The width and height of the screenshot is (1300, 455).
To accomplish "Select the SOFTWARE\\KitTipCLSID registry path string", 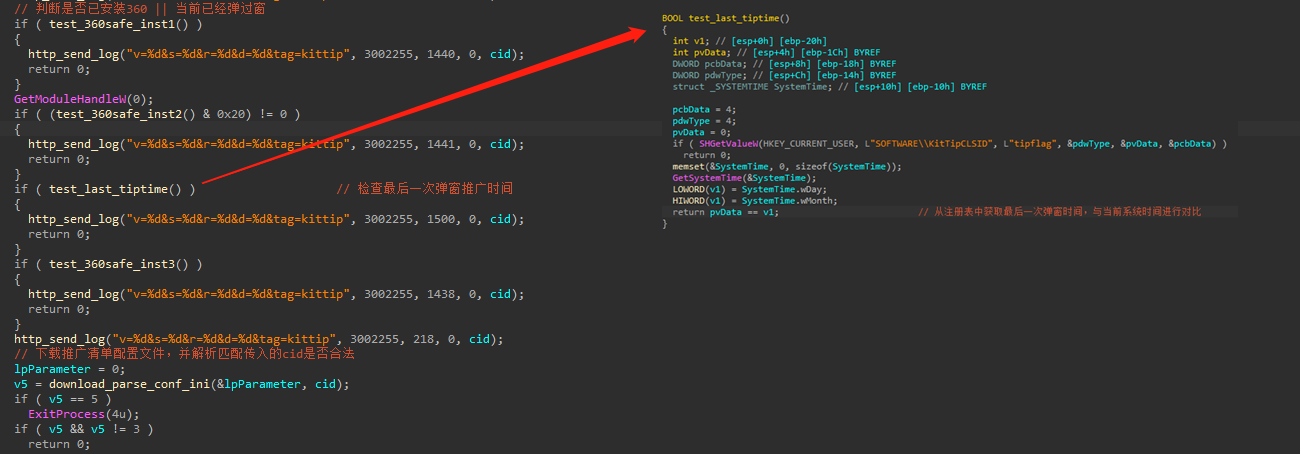I will (923, 144).
